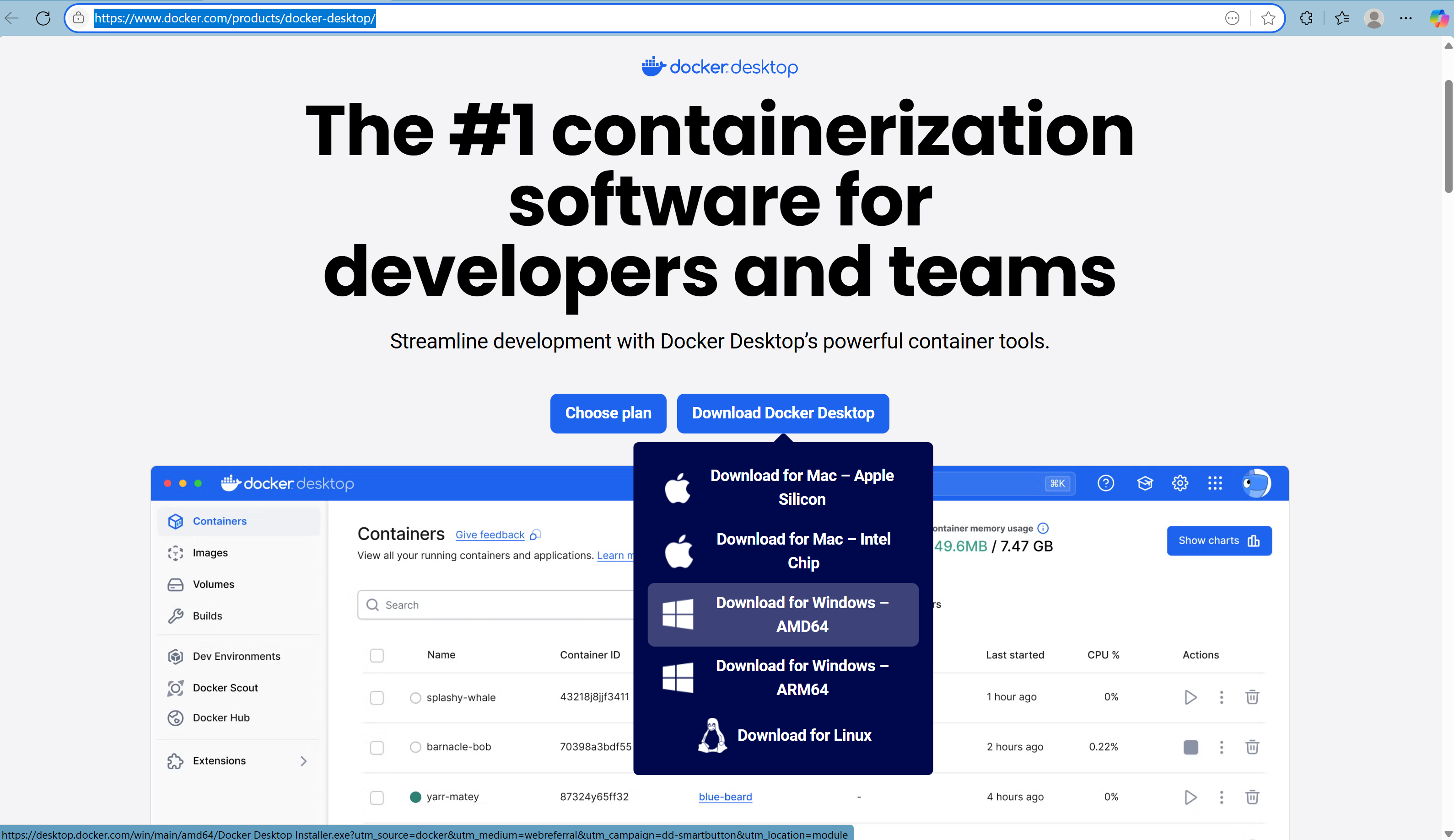Delete the yarr-matey container using its trash icon
The height and width of the screenshot is (840, 1454).
(x=1252, y=797)
